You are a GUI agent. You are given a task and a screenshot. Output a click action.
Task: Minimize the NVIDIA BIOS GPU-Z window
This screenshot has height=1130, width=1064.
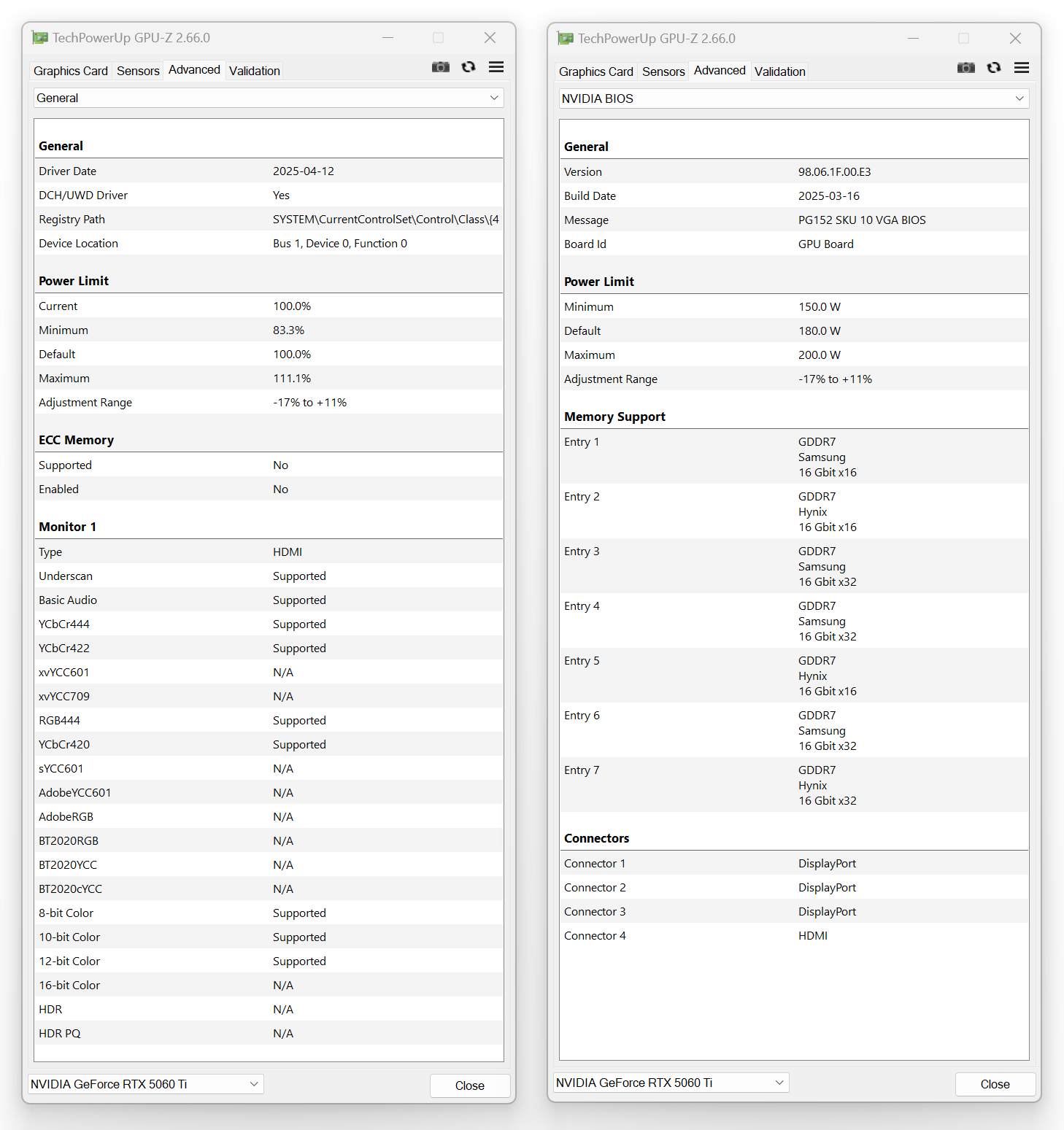tap(913, 39)
